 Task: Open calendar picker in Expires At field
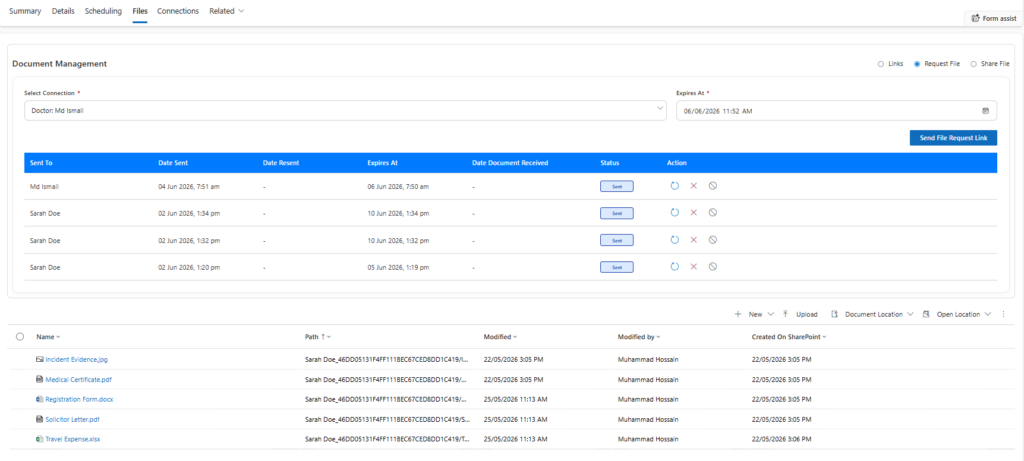tap(985, 111)
